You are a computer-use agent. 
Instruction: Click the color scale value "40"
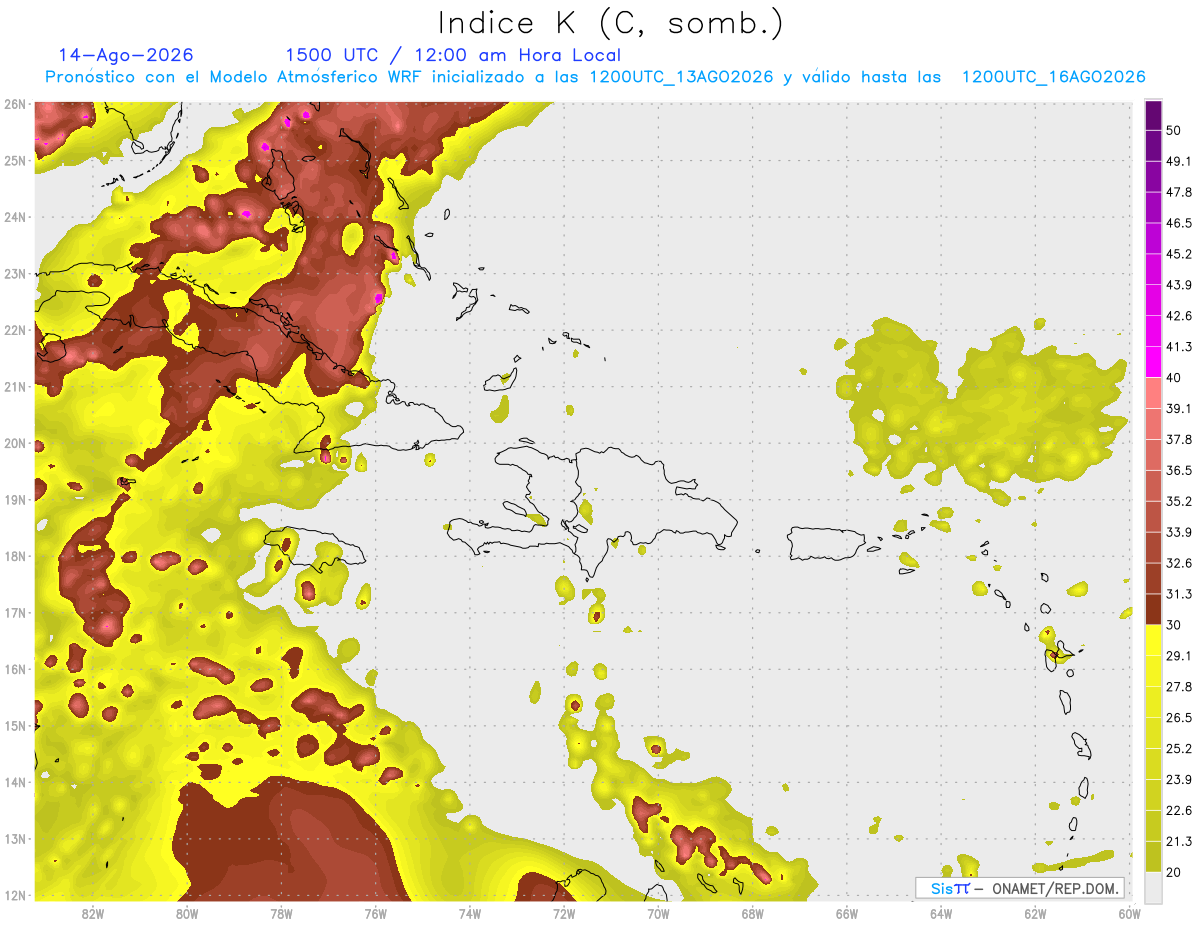(1175, 377)
